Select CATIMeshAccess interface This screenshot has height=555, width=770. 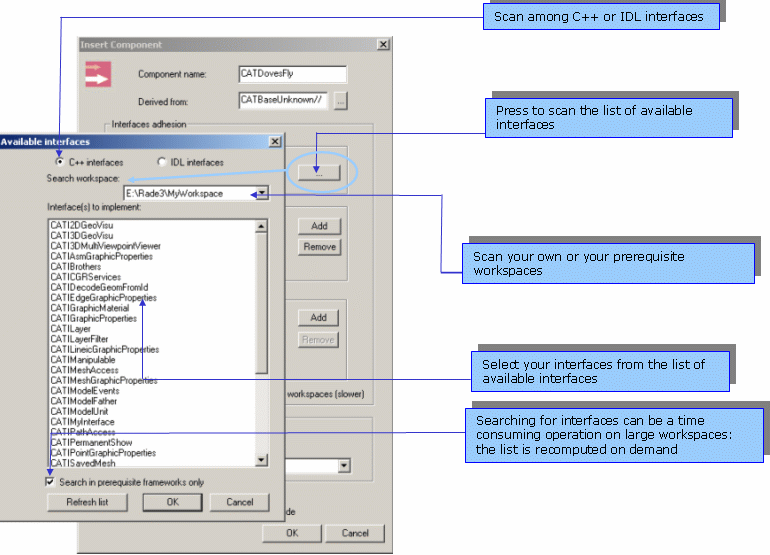(x=84, y=370)
